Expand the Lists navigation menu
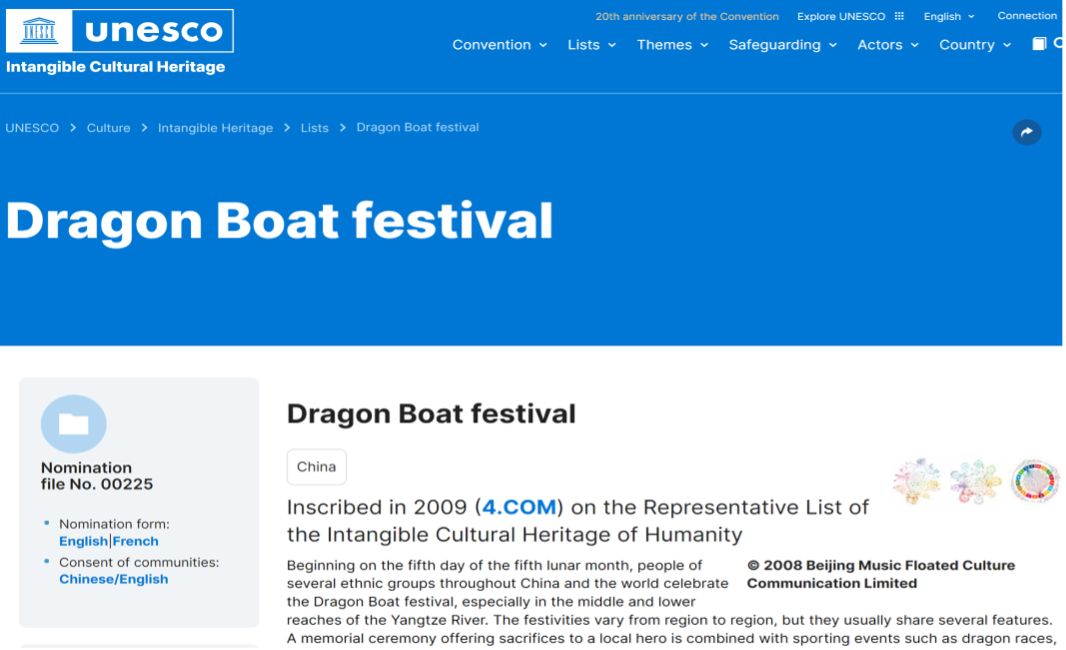 click(x=584, y=45)
